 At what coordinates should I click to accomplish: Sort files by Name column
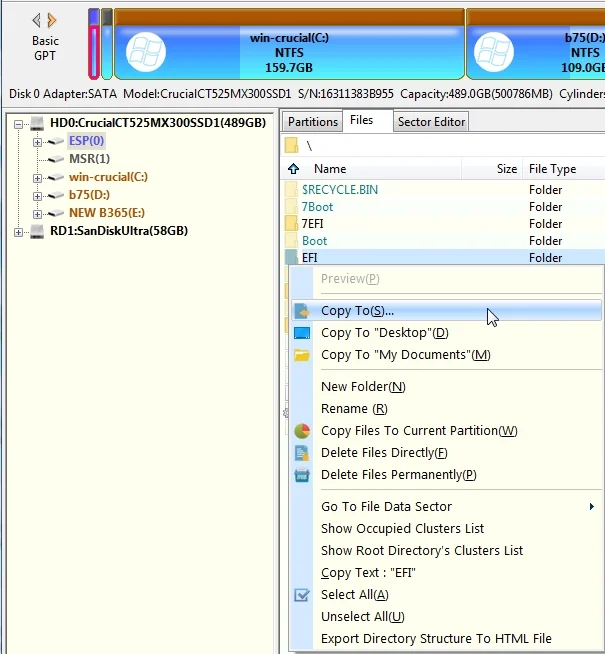point(330,169)
